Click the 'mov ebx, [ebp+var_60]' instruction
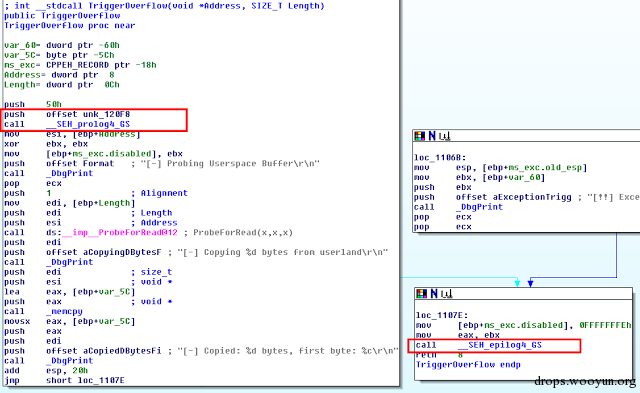 point(479,177)
